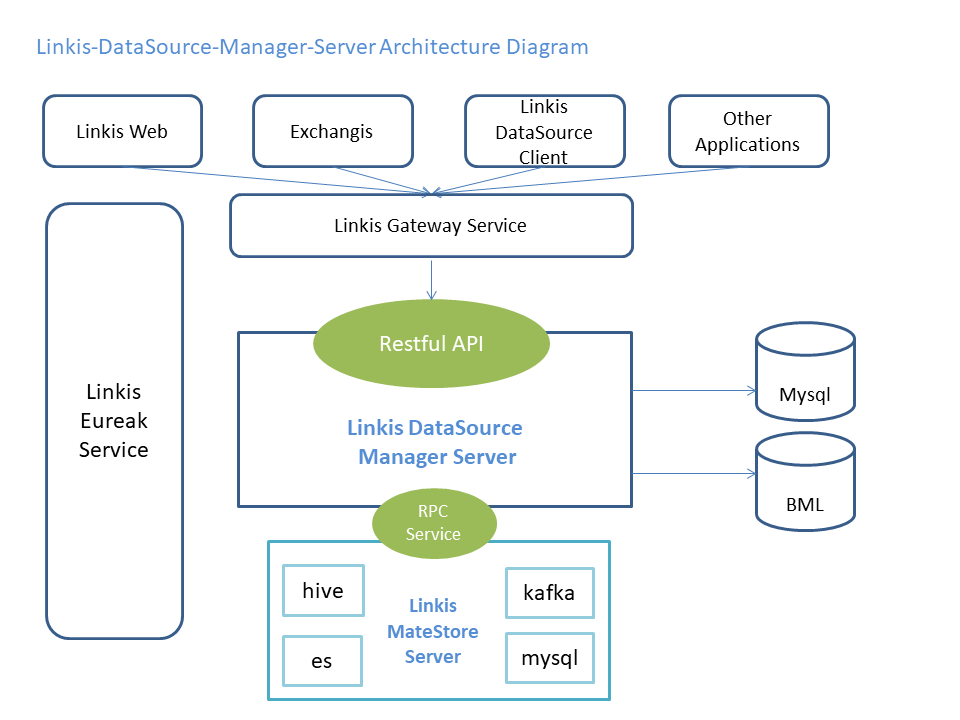Click the arrow from Gateway to Restful API
The image size is (960, 720).
pos(431,280)
